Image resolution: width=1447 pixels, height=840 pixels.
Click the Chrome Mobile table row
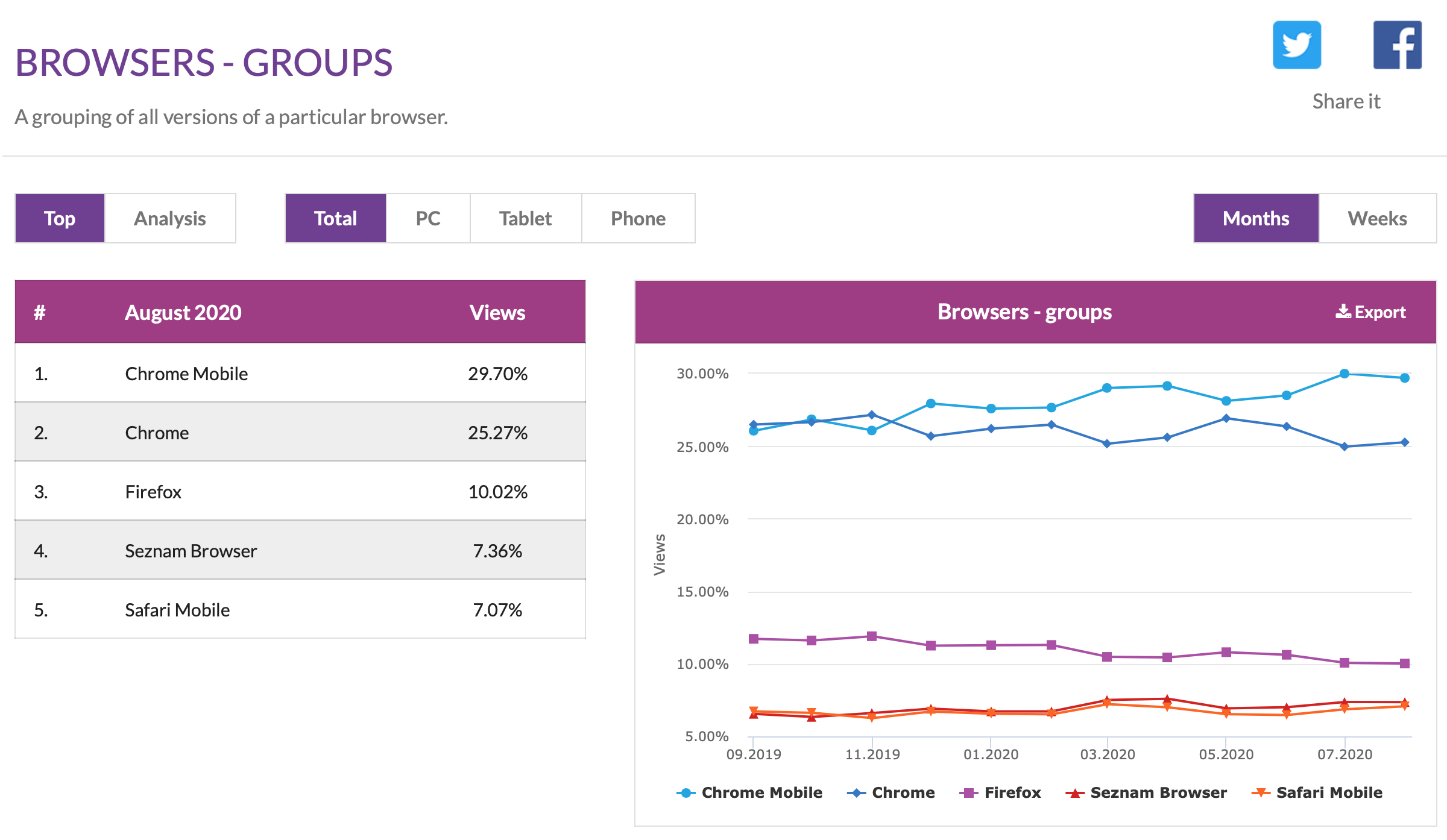point(300,374)
